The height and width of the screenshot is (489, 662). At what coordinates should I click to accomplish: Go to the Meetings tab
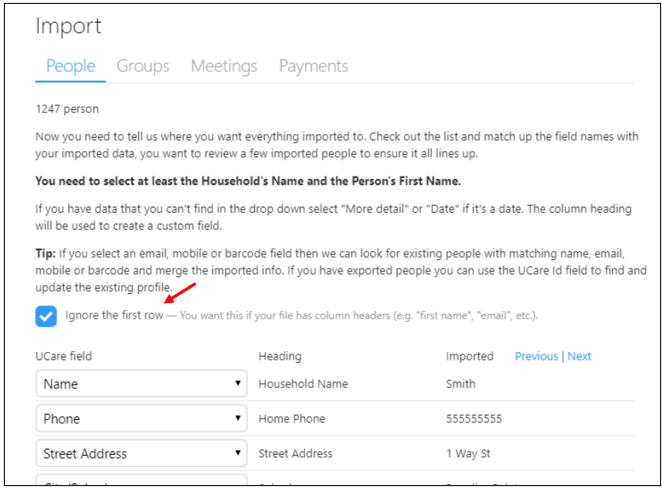(224, 66)
